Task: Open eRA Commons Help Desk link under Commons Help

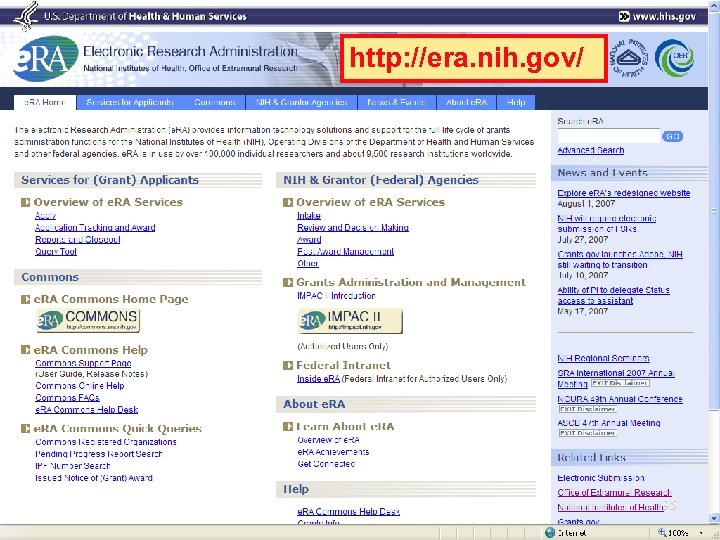Action: pos(87,410)
